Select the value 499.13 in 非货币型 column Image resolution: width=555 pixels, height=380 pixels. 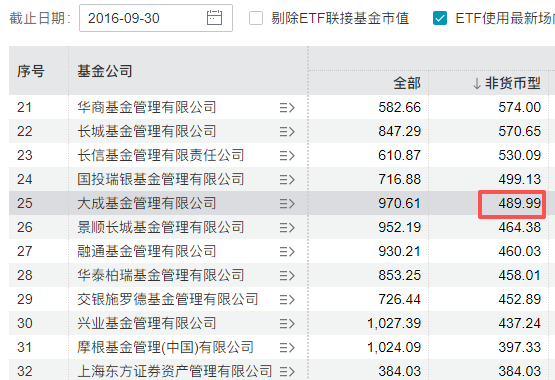click(520, 179)
